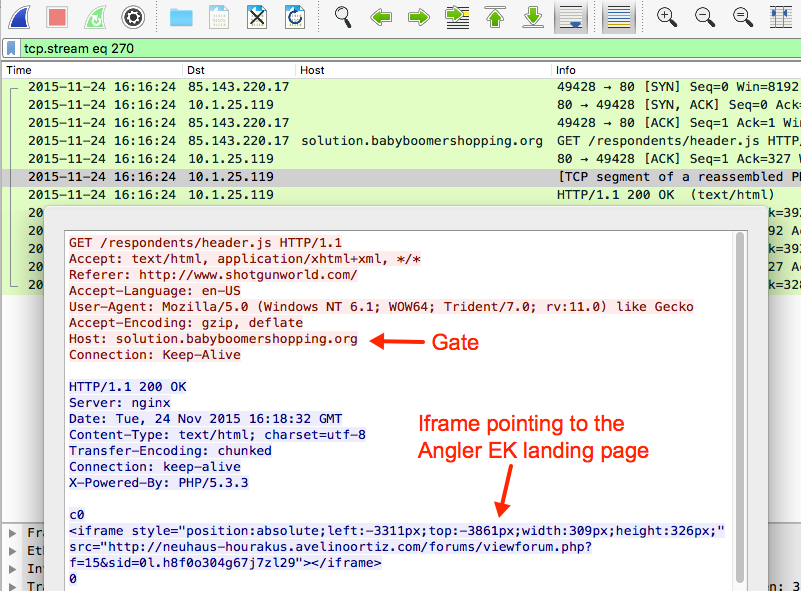Click the Date: Tue, 24 Nov 2015 line
Image resolution: width=801 pixels, height=591 pixels.
pyautogui.click(x=205, y=418)
